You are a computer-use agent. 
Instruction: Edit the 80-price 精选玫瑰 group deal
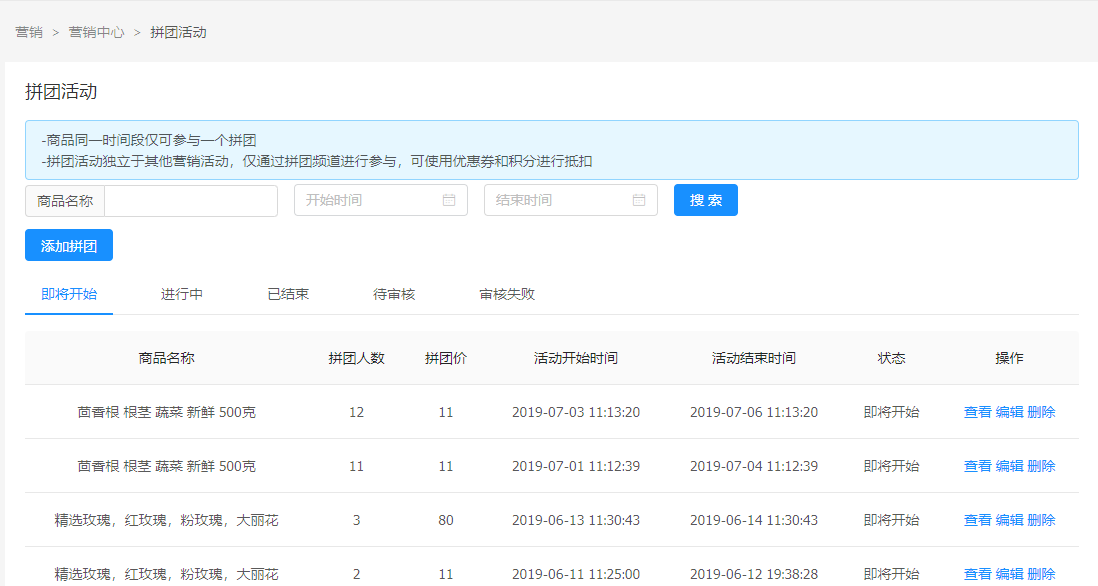click(x=1009, y=520)
